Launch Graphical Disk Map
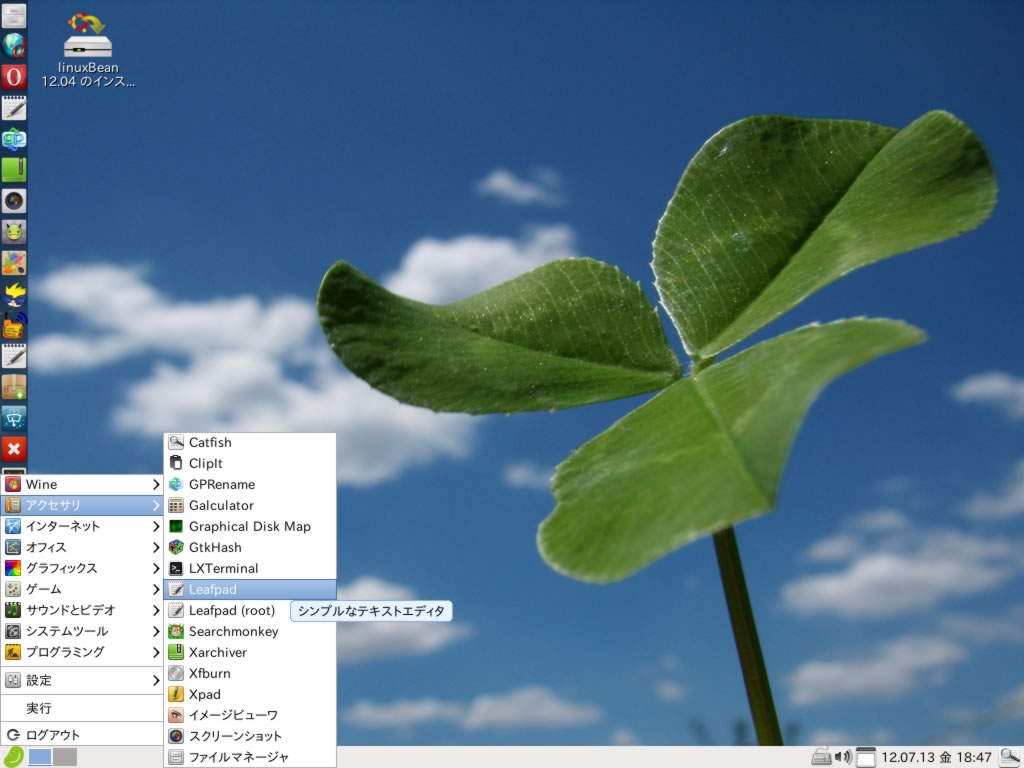The height and width of the screenshot is (768, 1024). 250,526
